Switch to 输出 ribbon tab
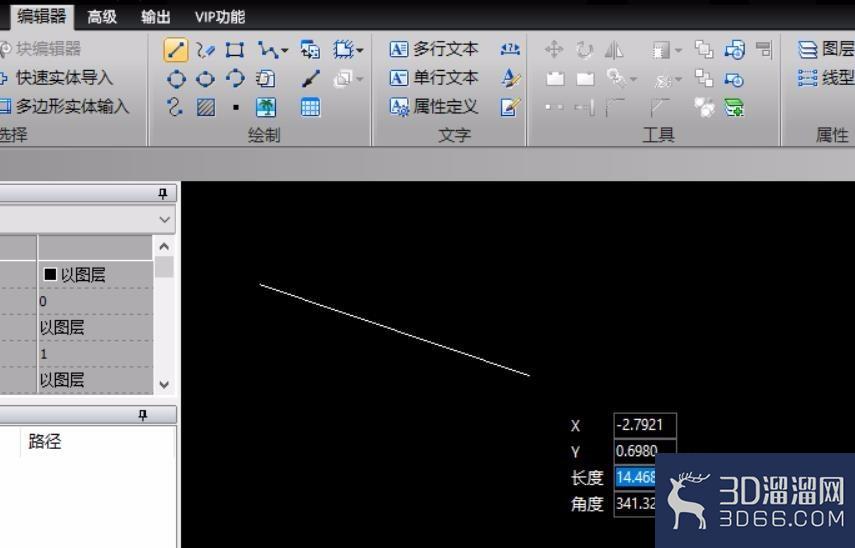 (x=155, y=17)
